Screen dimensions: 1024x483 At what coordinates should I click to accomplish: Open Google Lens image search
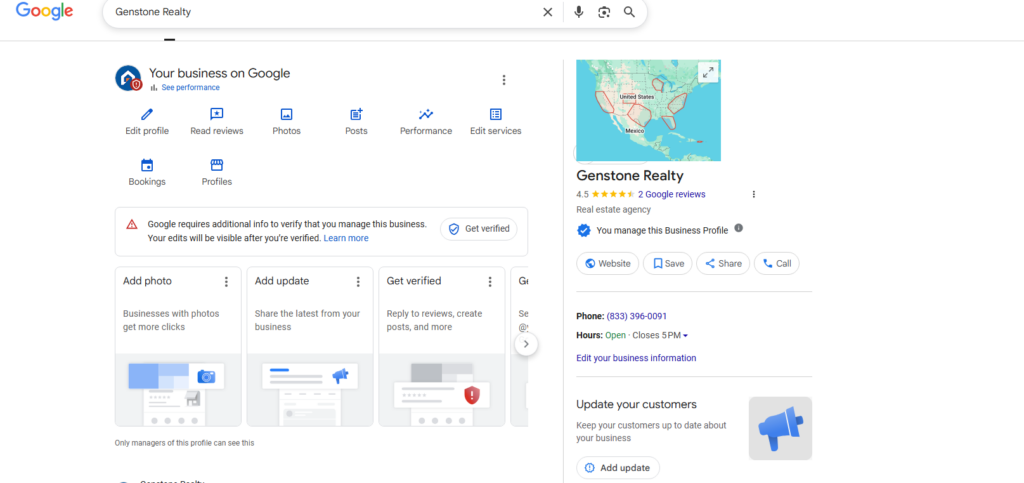point(604,12)
